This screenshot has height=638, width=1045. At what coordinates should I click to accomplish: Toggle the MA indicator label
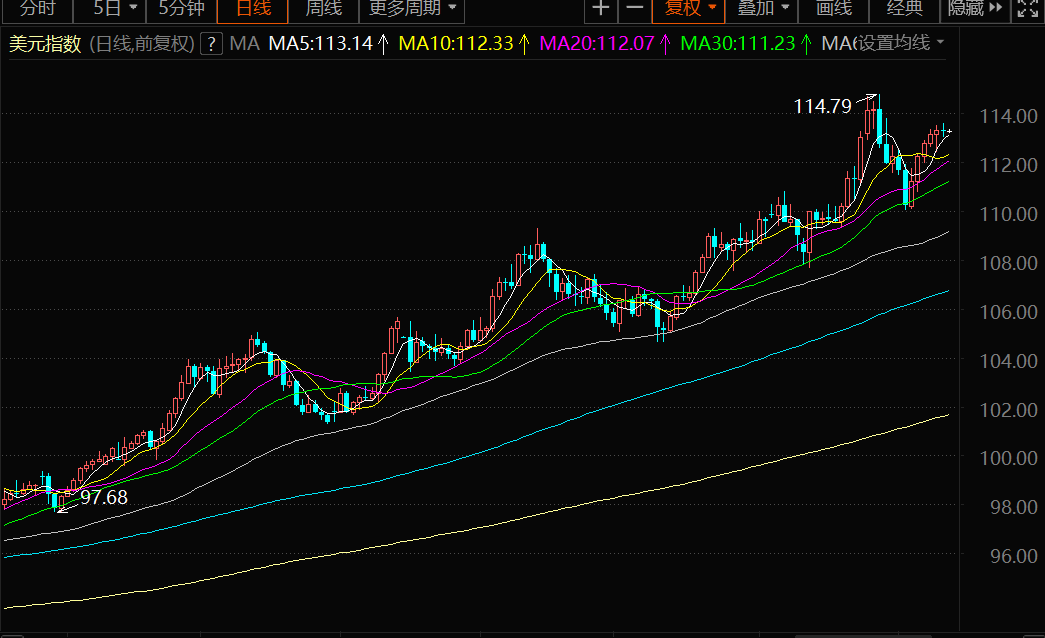tap(245, 44)
